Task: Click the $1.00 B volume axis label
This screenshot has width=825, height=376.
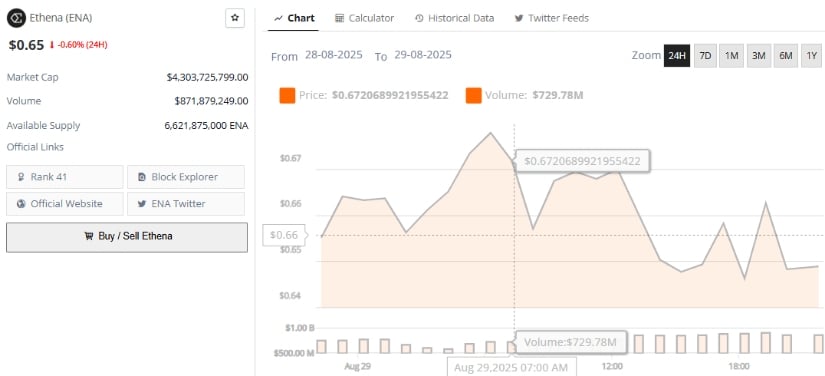Action: coord(299,328)
